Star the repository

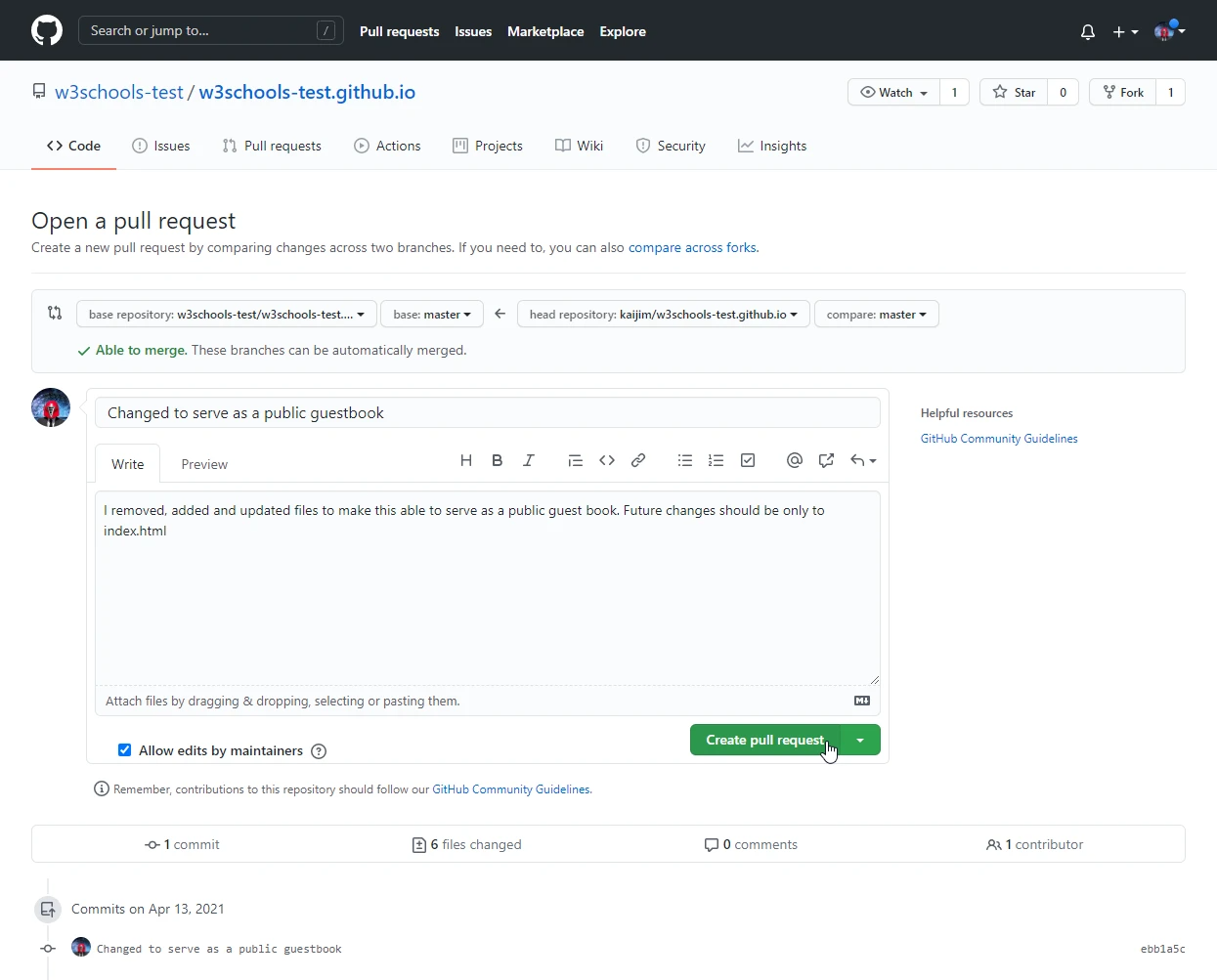click(1014, 93)
